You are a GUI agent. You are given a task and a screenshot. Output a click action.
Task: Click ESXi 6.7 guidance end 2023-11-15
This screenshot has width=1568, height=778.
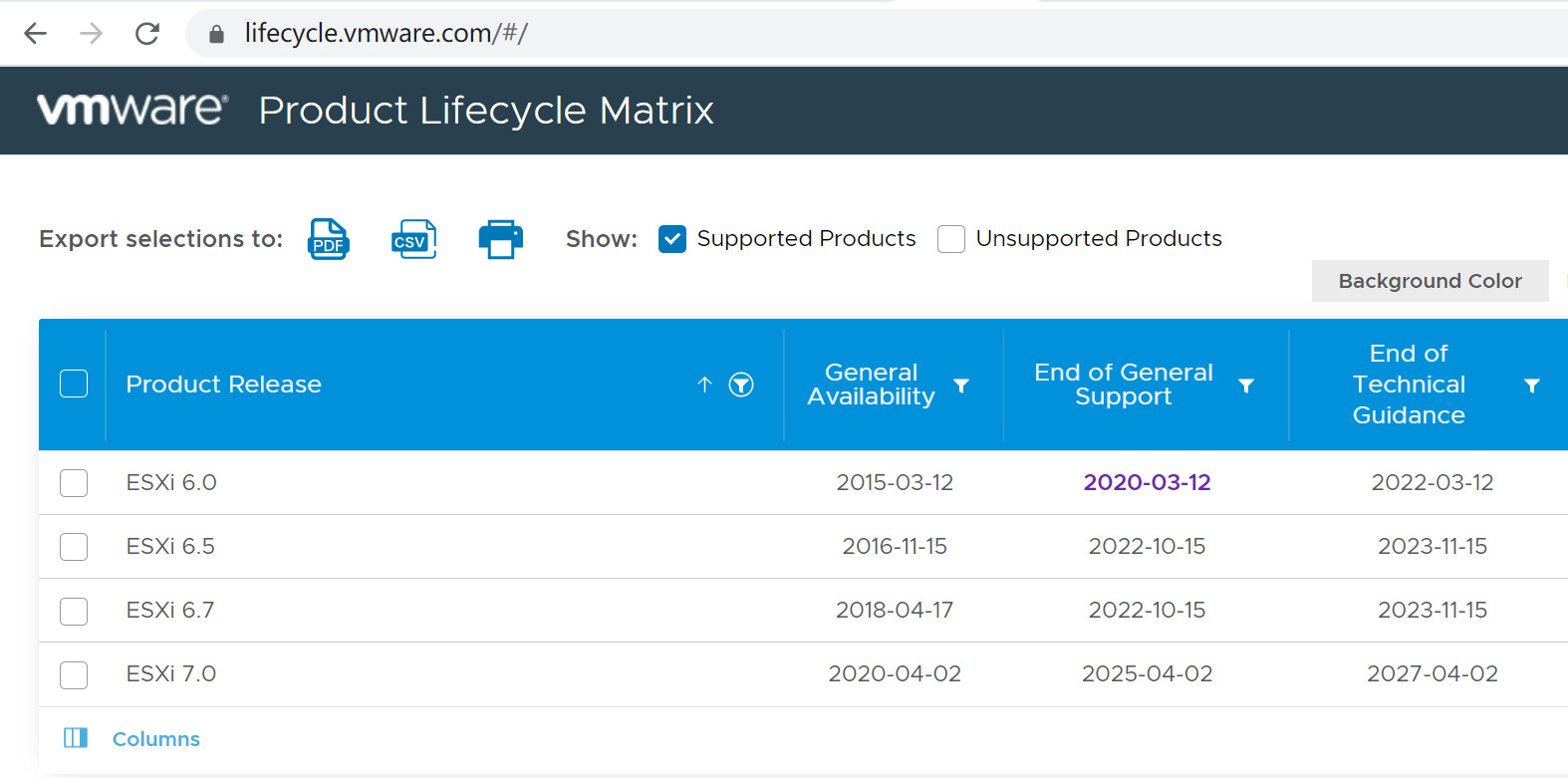click(x=1433, y=610)
